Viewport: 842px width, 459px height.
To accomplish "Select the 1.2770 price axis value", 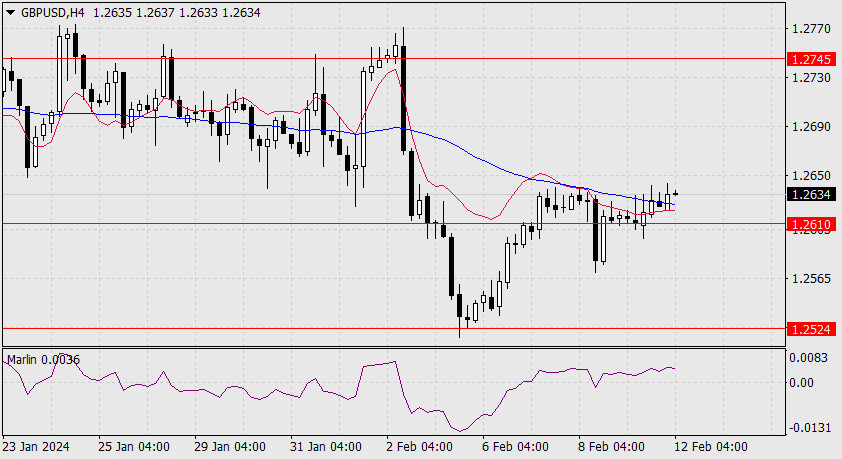I will 811,28.
